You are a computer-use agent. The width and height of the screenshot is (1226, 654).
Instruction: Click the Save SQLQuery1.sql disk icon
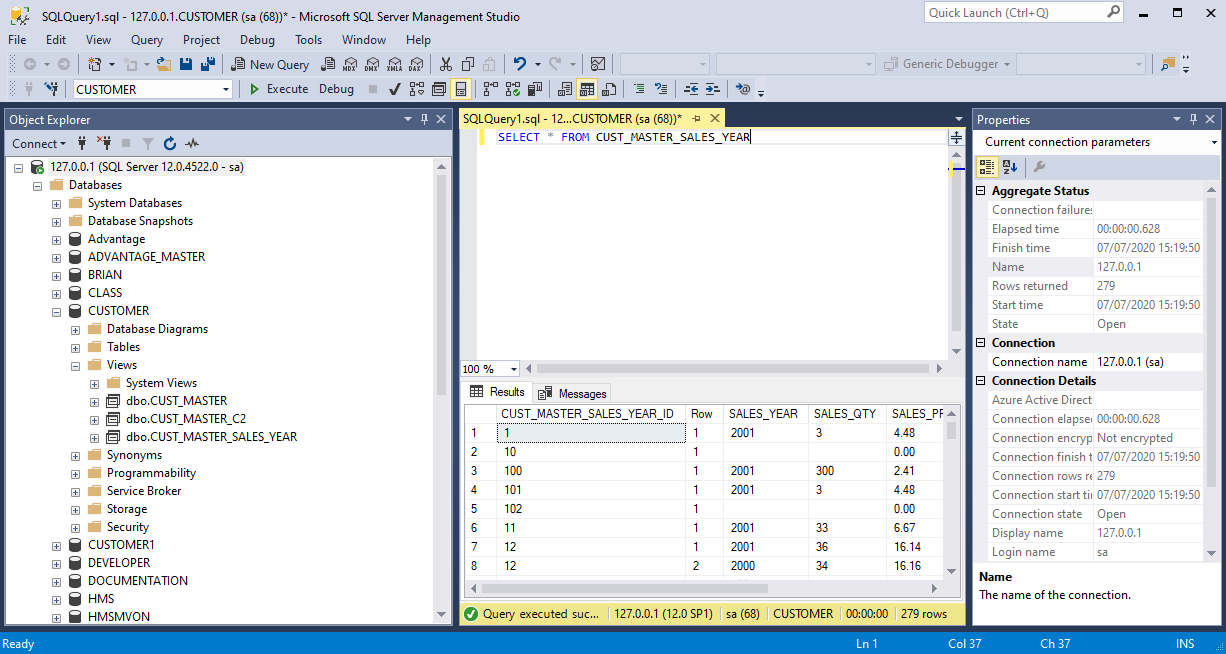point(186,64)
